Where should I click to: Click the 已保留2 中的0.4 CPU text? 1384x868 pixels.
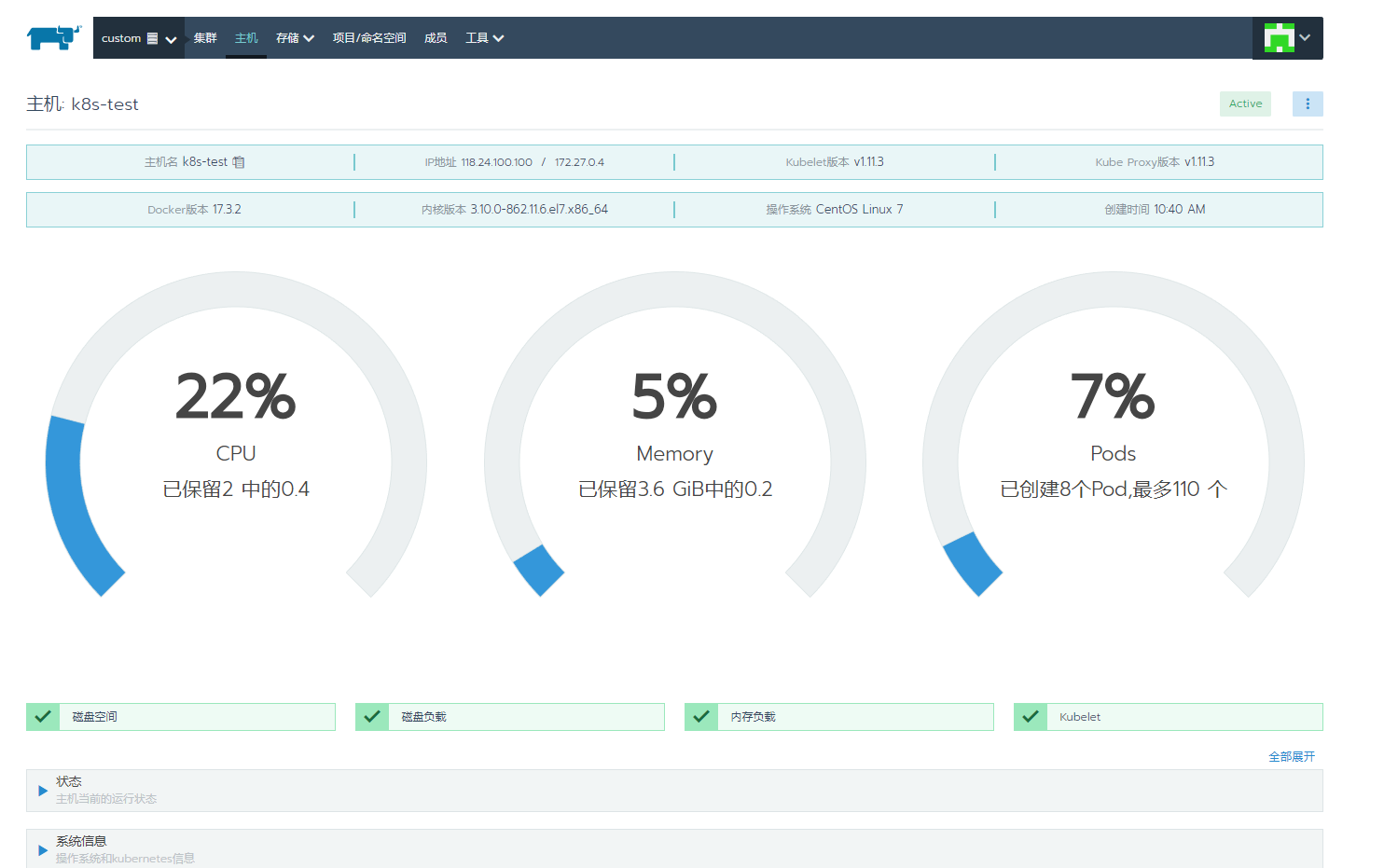coord(236,489)
